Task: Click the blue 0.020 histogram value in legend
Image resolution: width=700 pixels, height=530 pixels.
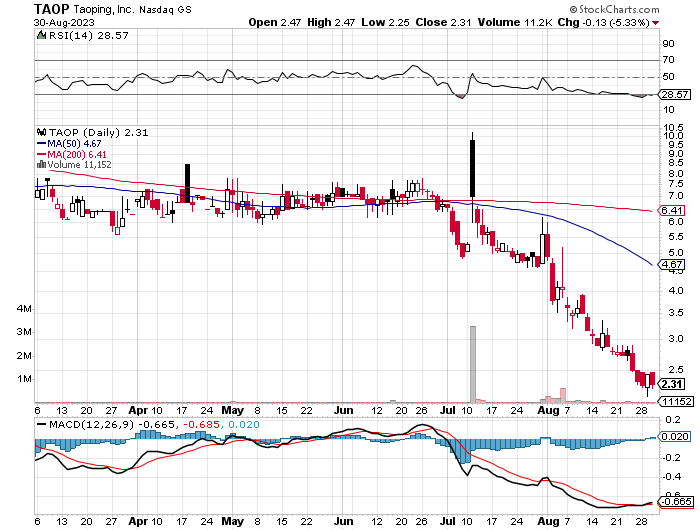Action: point(244,424)
